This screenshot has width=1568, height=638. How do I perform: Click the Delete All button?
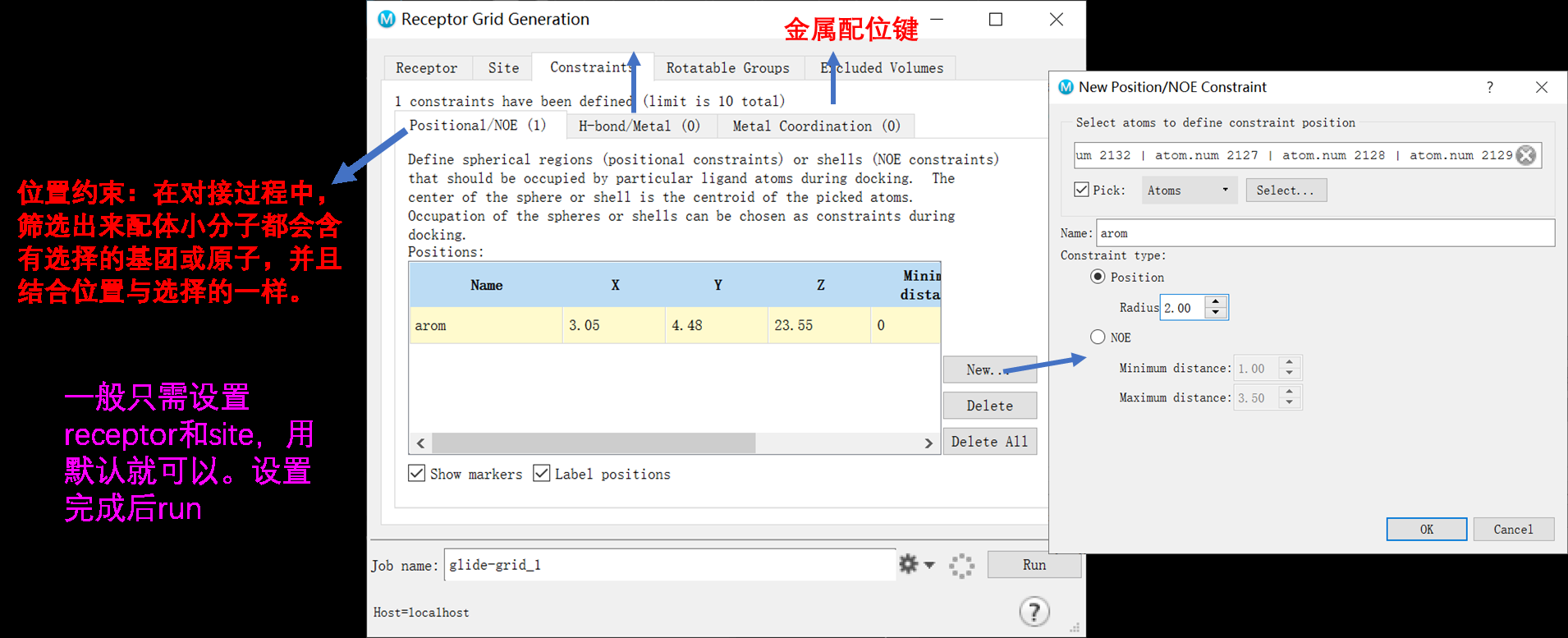[990, 442]
